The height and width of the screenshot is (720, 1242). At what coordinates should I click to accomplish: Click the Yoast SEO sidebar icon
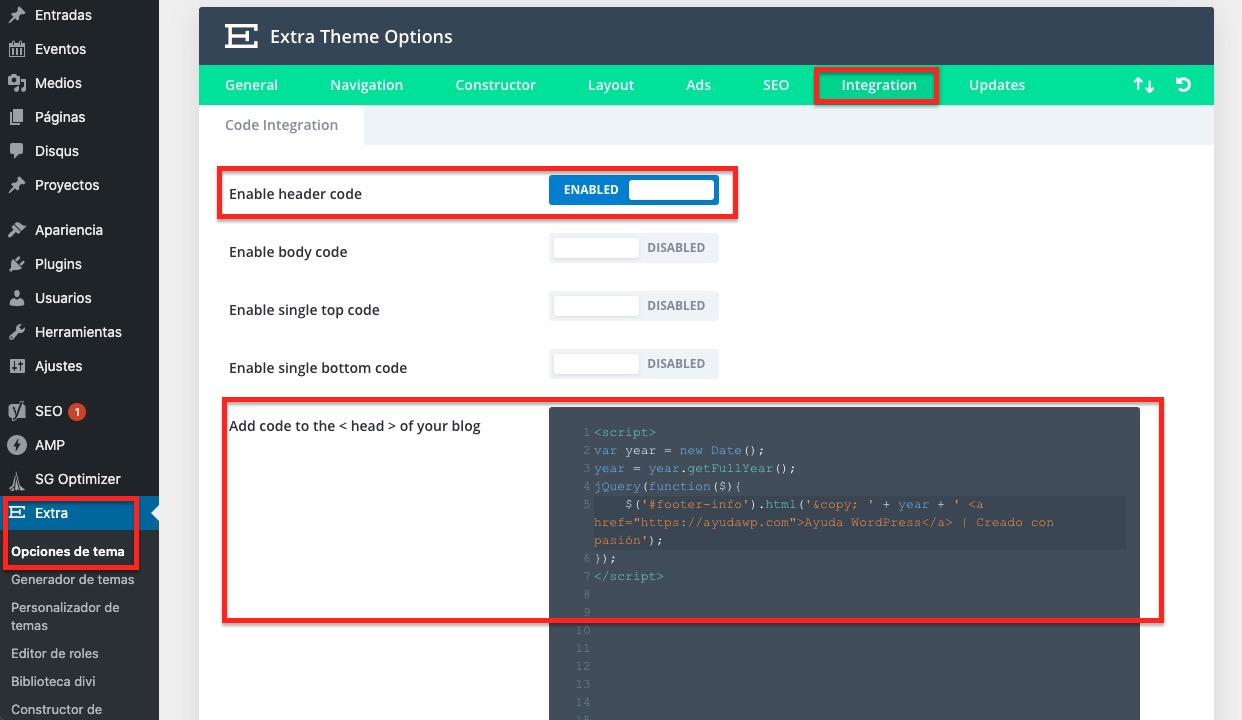click(17, 411)
